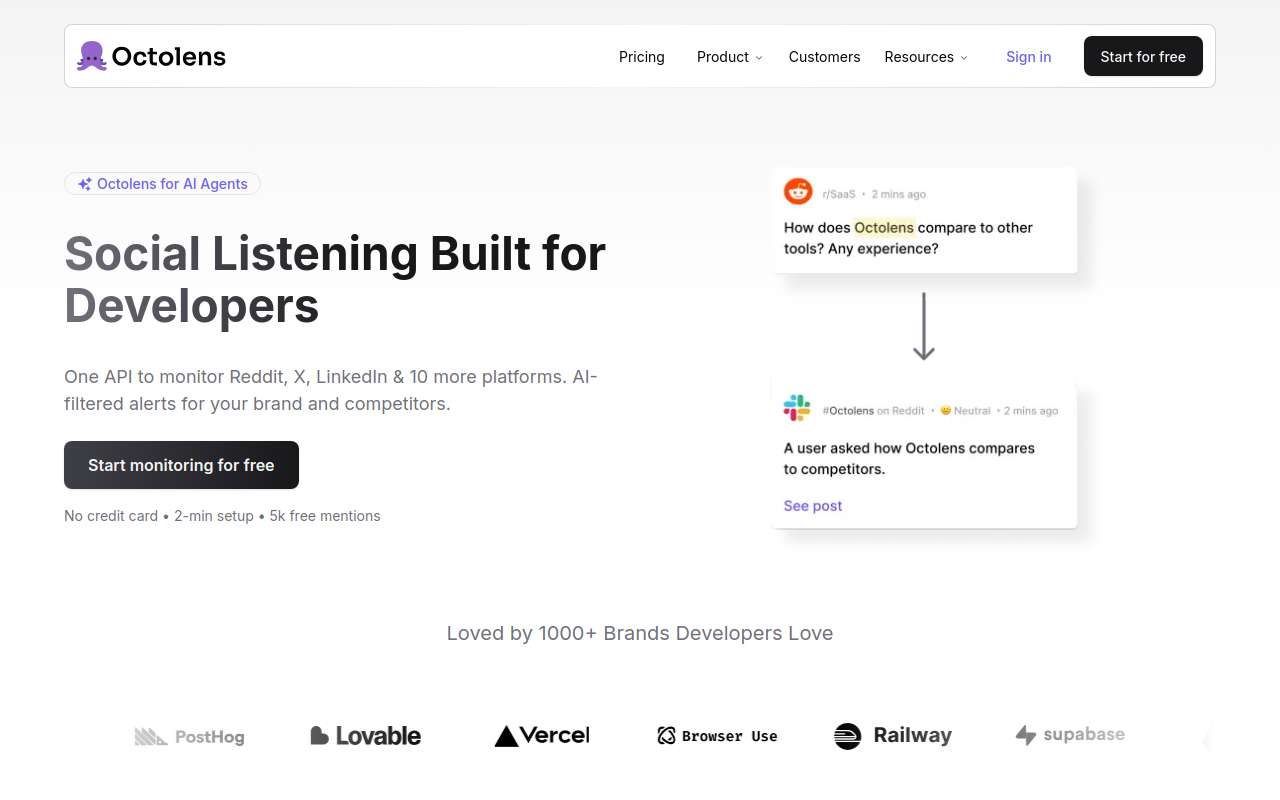Open the Octolens for AI Agents badge
The height and width of the screenshot is (800, 1280).
162,184
